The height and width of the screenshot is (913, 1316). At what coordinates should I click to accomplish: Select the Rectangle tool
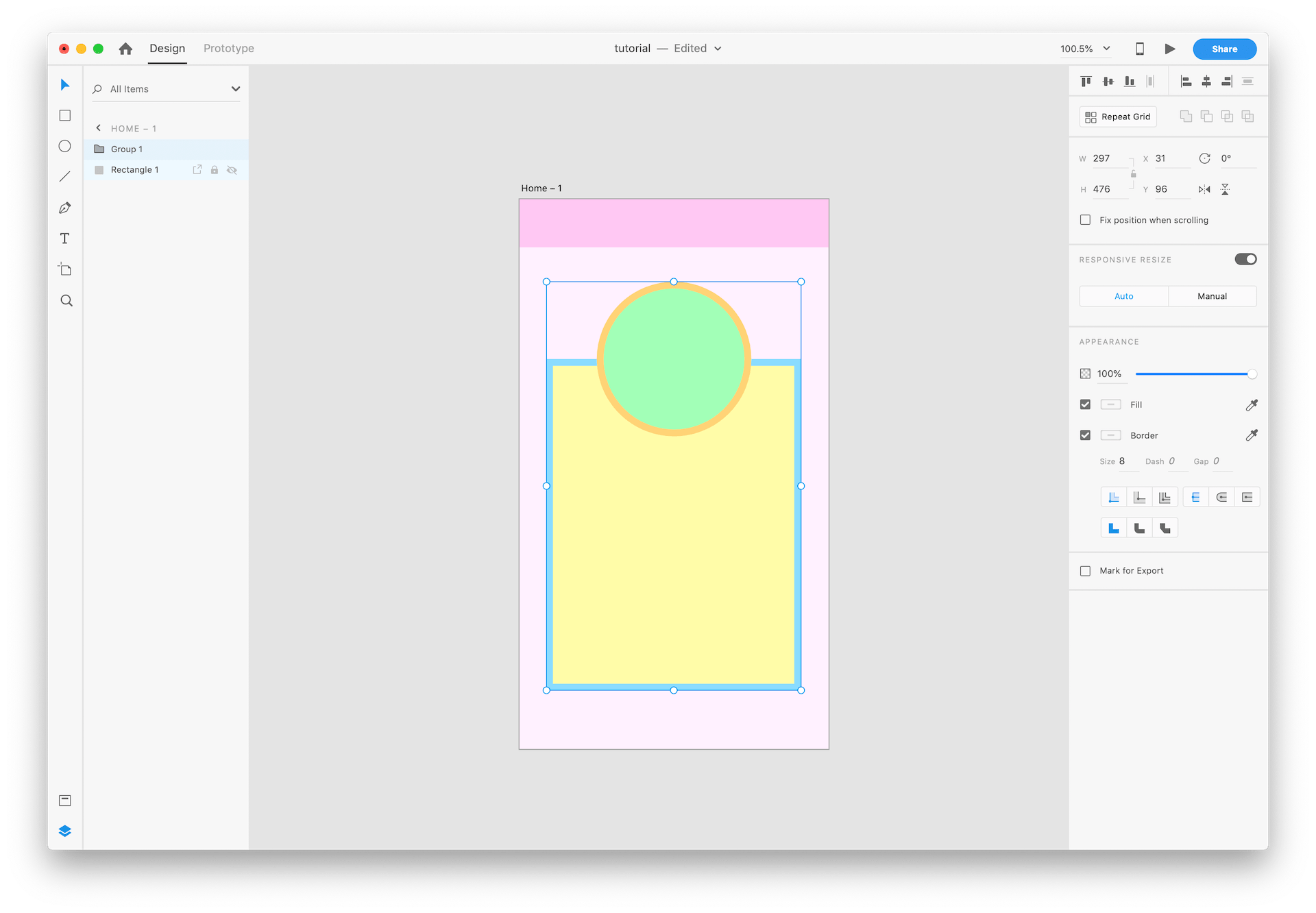(x=65, y=116)
